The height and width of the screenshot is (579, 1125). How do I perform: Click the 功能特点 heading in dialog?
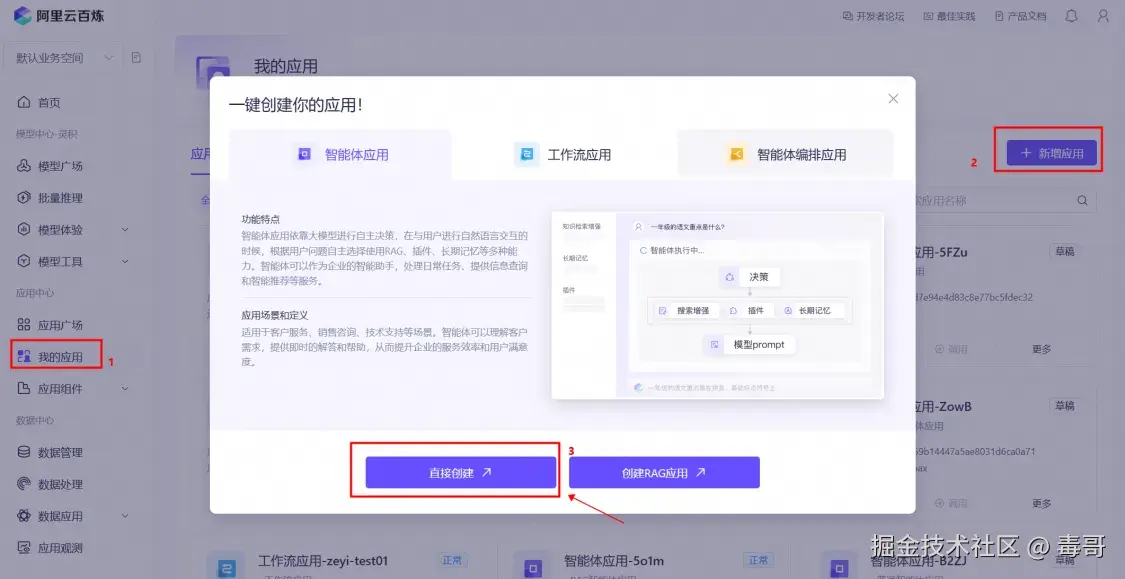[260, 220]
